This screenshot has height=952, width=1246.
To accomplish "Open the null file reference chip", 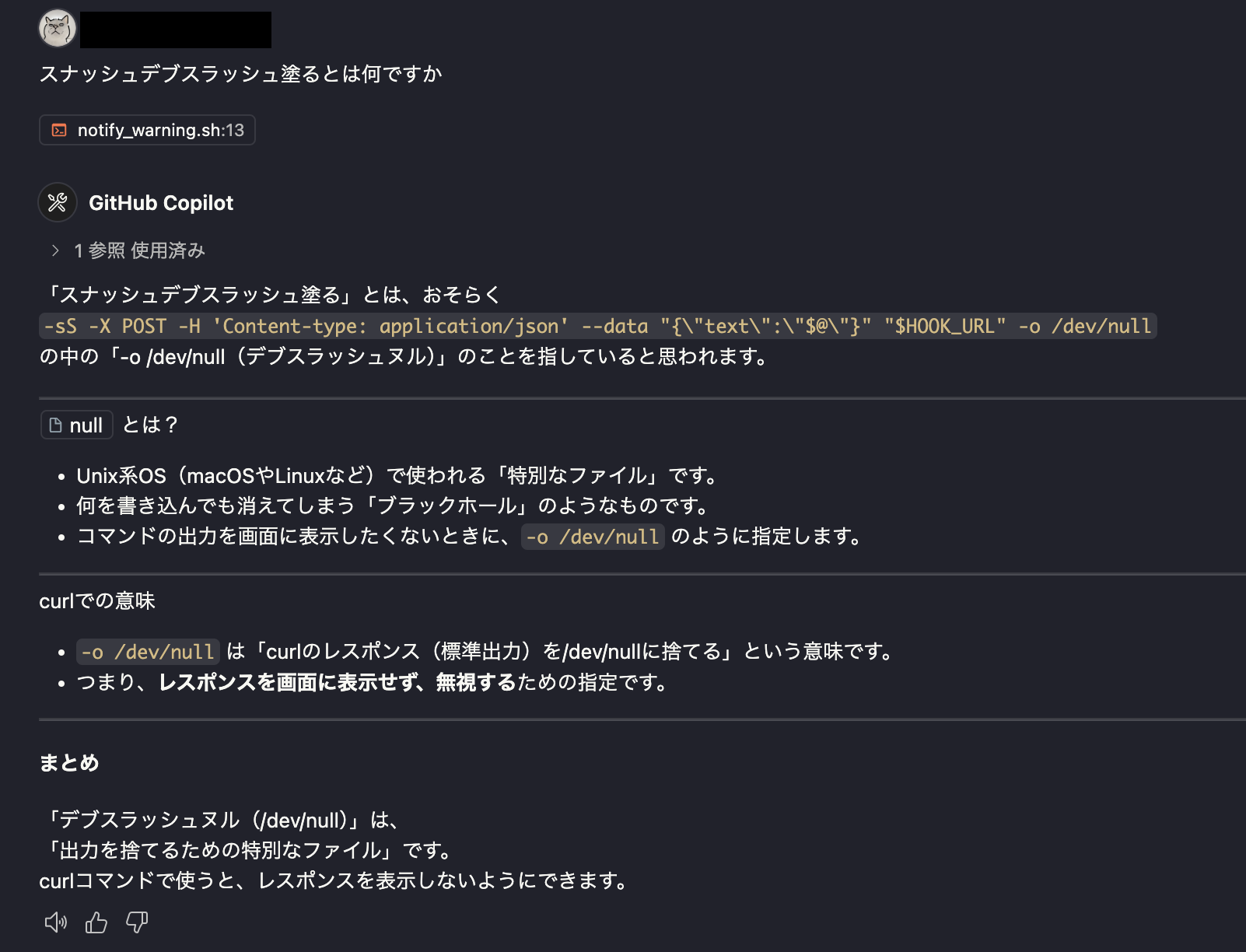I will point(76,425).
